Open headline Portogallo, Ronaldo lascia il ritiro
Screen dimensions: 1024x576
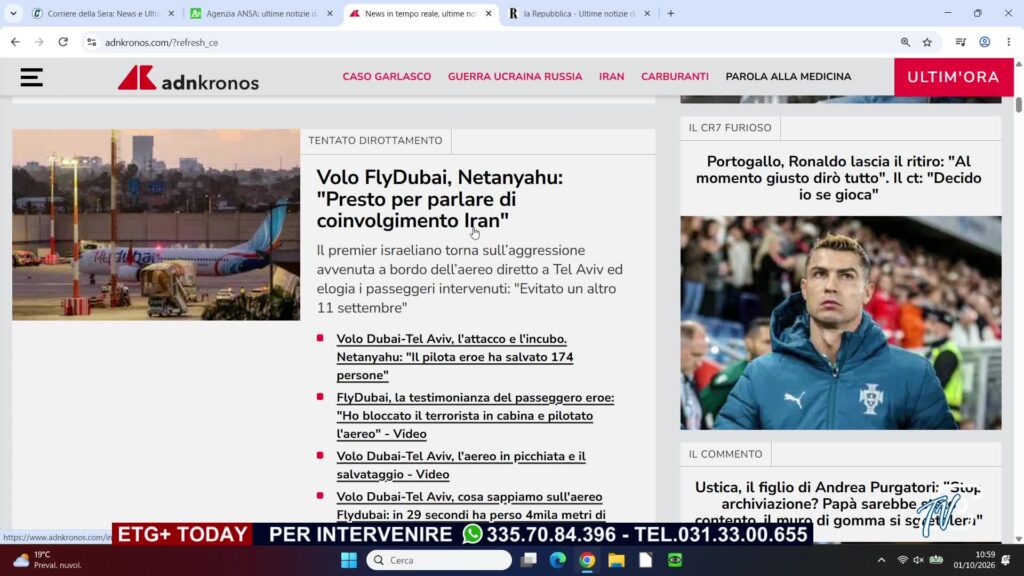[839, 178]
